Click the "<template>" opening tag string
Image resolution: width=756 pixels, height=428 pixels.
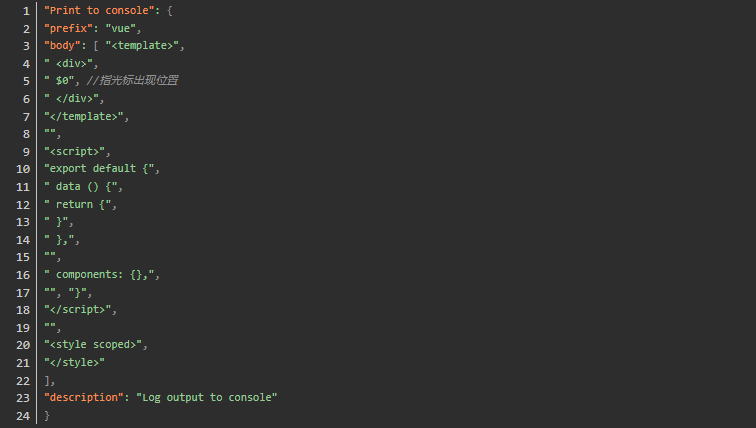[x=145, y=46]
